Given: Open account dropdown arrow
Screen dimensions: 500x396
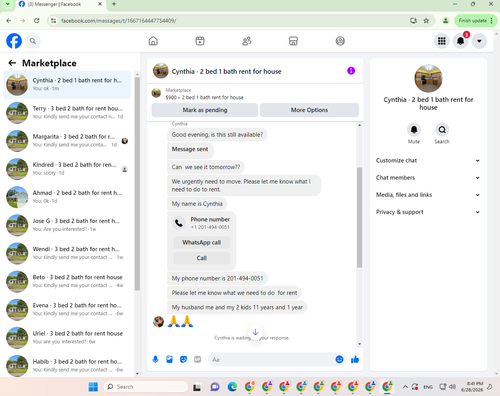Looking at the screenshot, I should 479,41.
